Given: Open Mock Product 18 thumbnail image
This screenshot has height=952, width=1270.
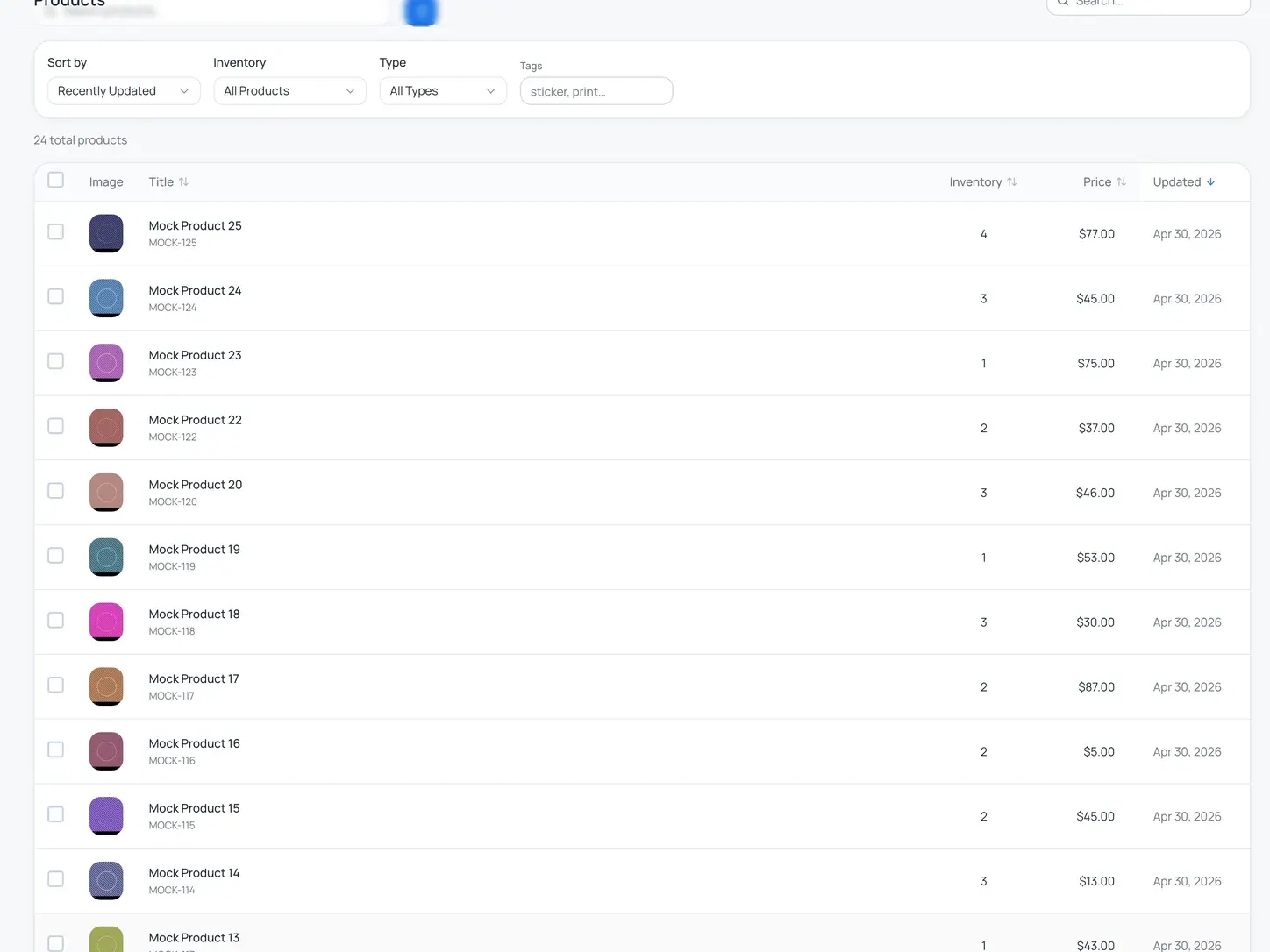Looking at the screenshot, I should point(106,622).
